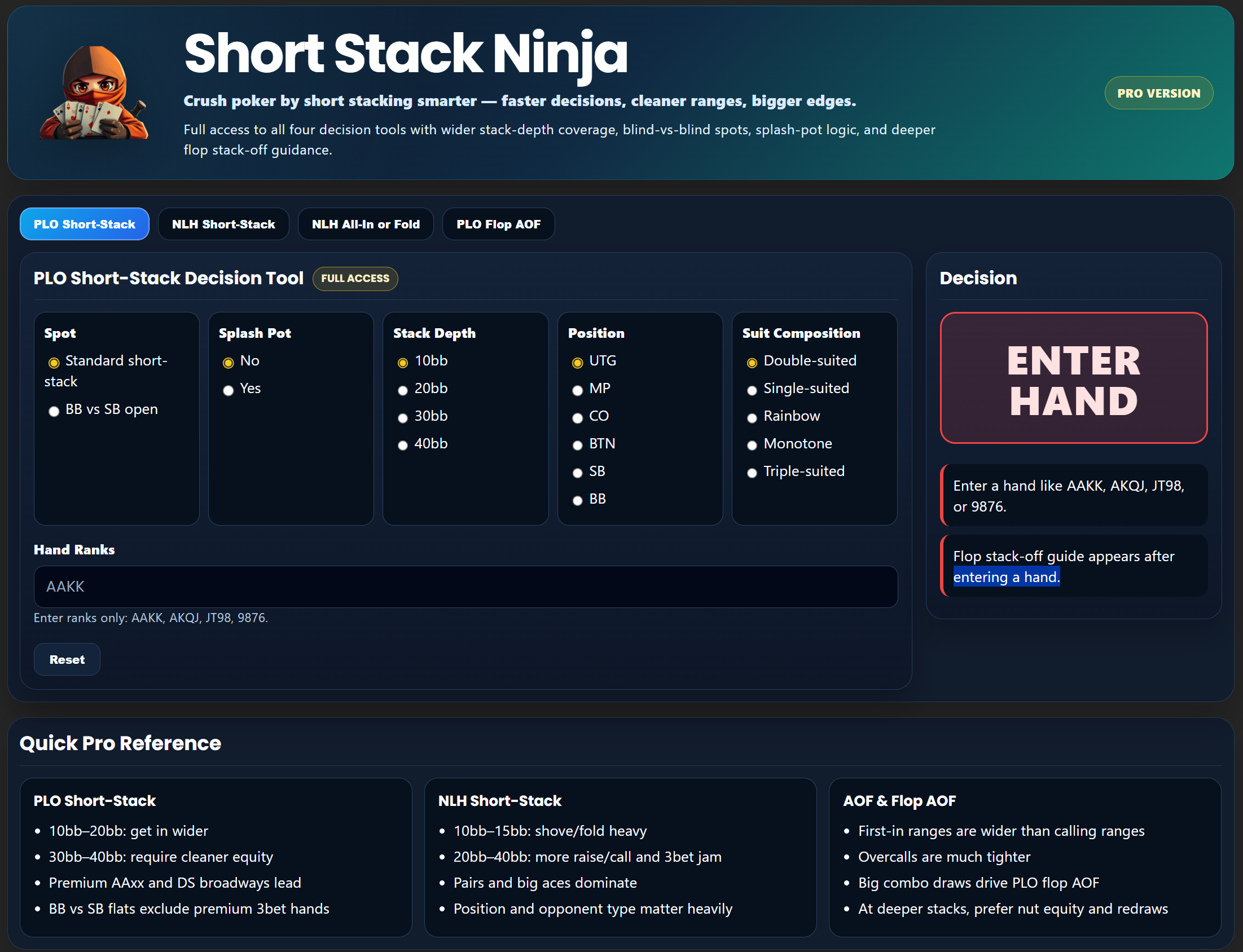Viewport: 1243px width, 952px height.
Task: Click the 'Enter a hand like AAKK' hint
Action: (x=1073, y=495)
